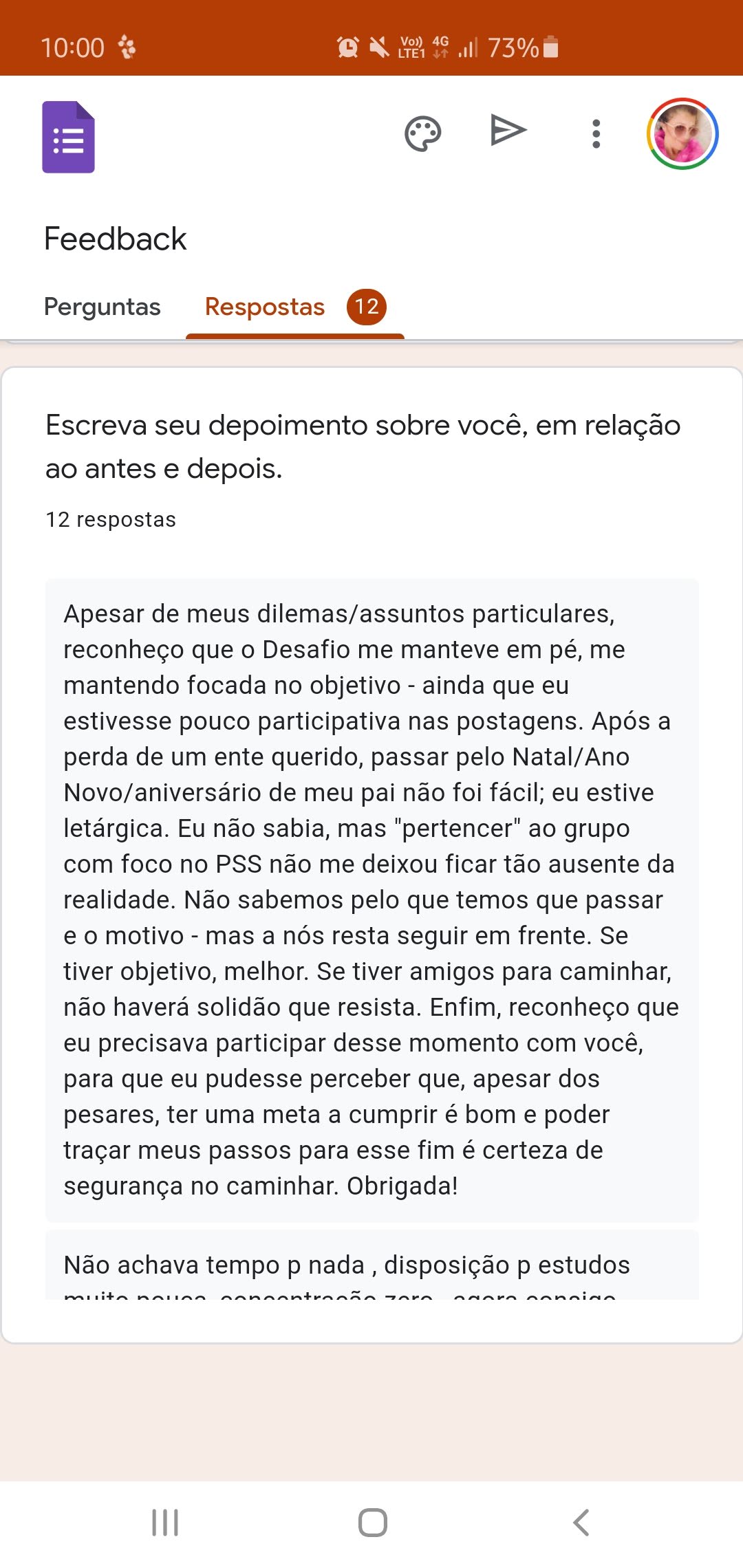The width and height of the screenshot is (743, 1568).
Task: Open the Google account profile picture
Action: (x=682, y=133)
